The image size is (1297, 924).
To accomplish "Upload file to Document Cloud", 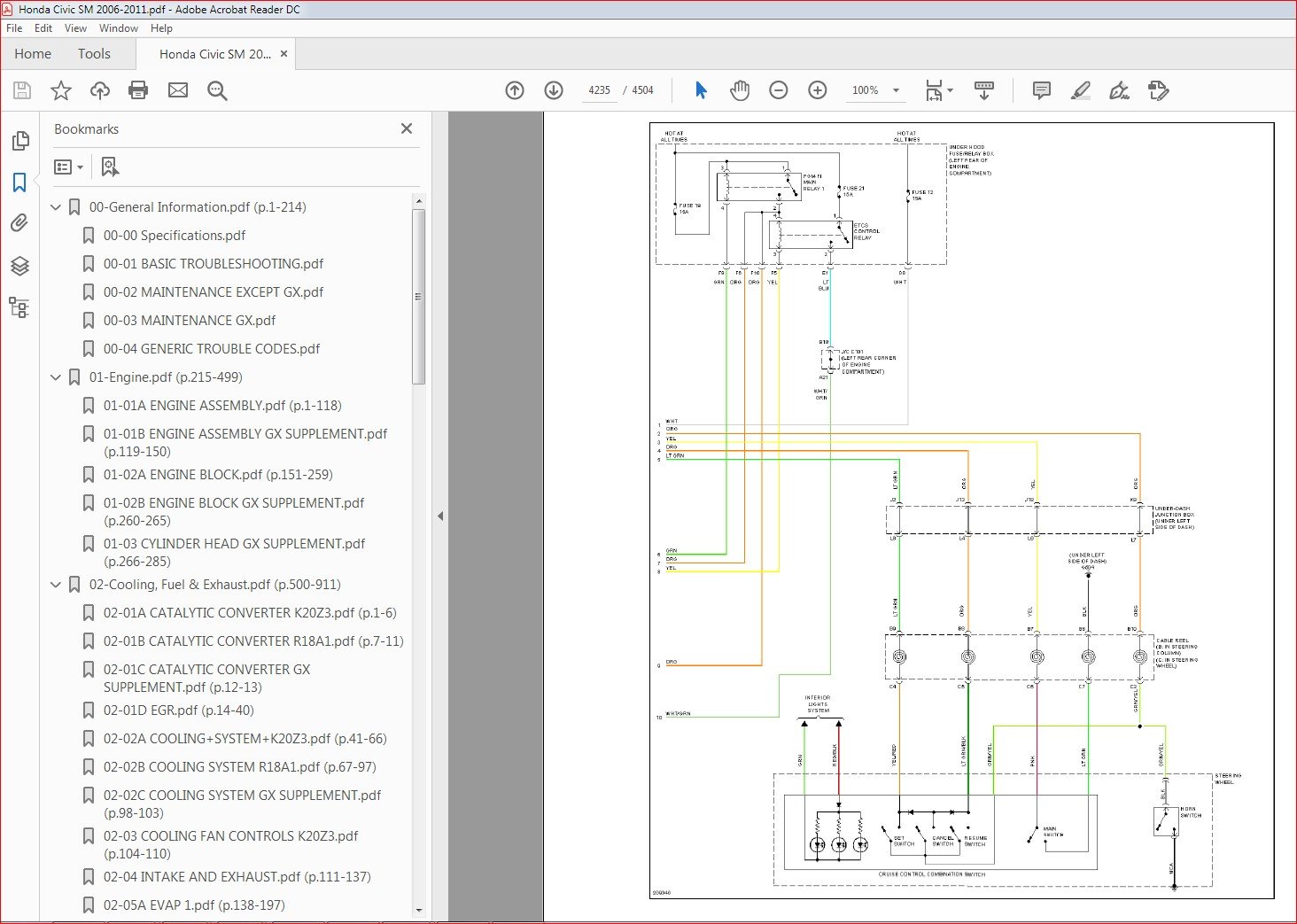I will click(100, 90).
